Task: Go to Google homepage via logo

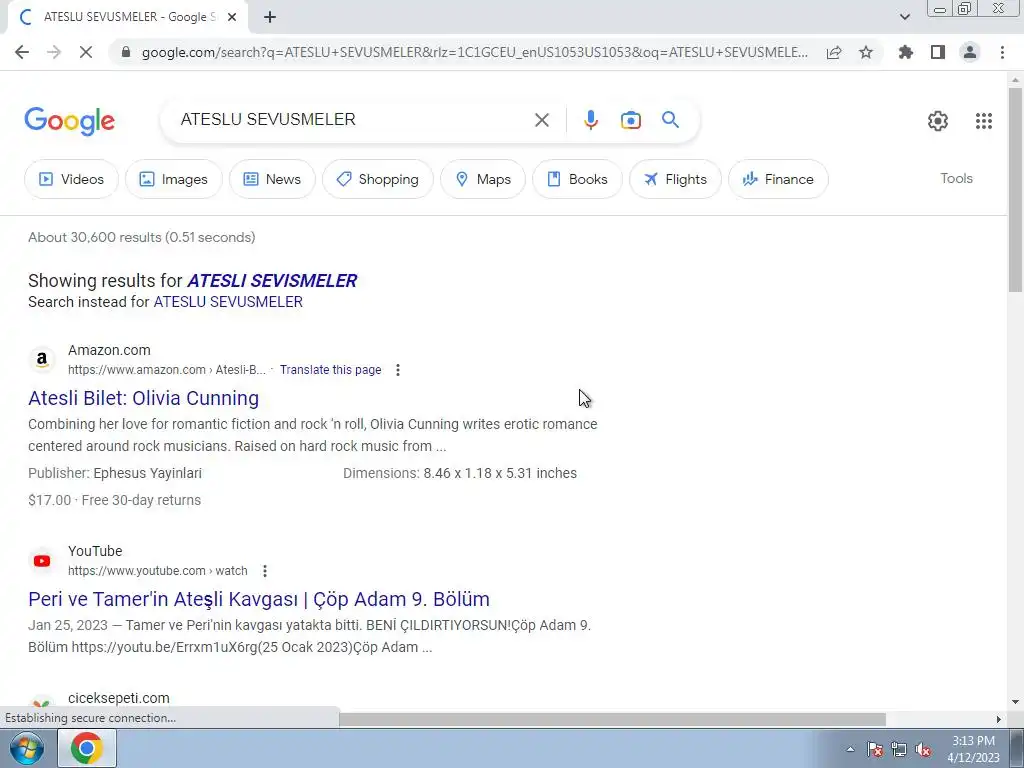Action: [69, 121]
